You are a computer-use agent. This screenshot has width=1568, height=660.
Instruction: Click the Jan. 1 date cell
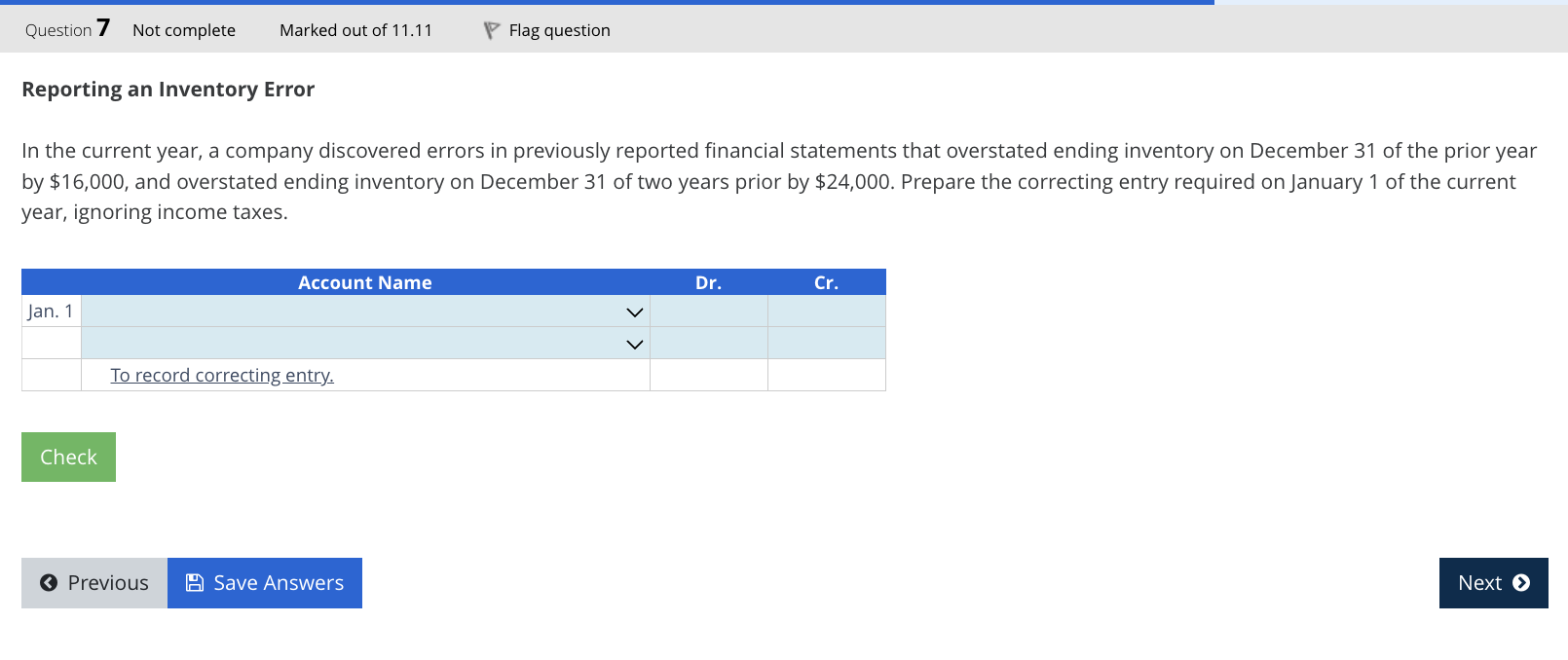pos(51,312)
